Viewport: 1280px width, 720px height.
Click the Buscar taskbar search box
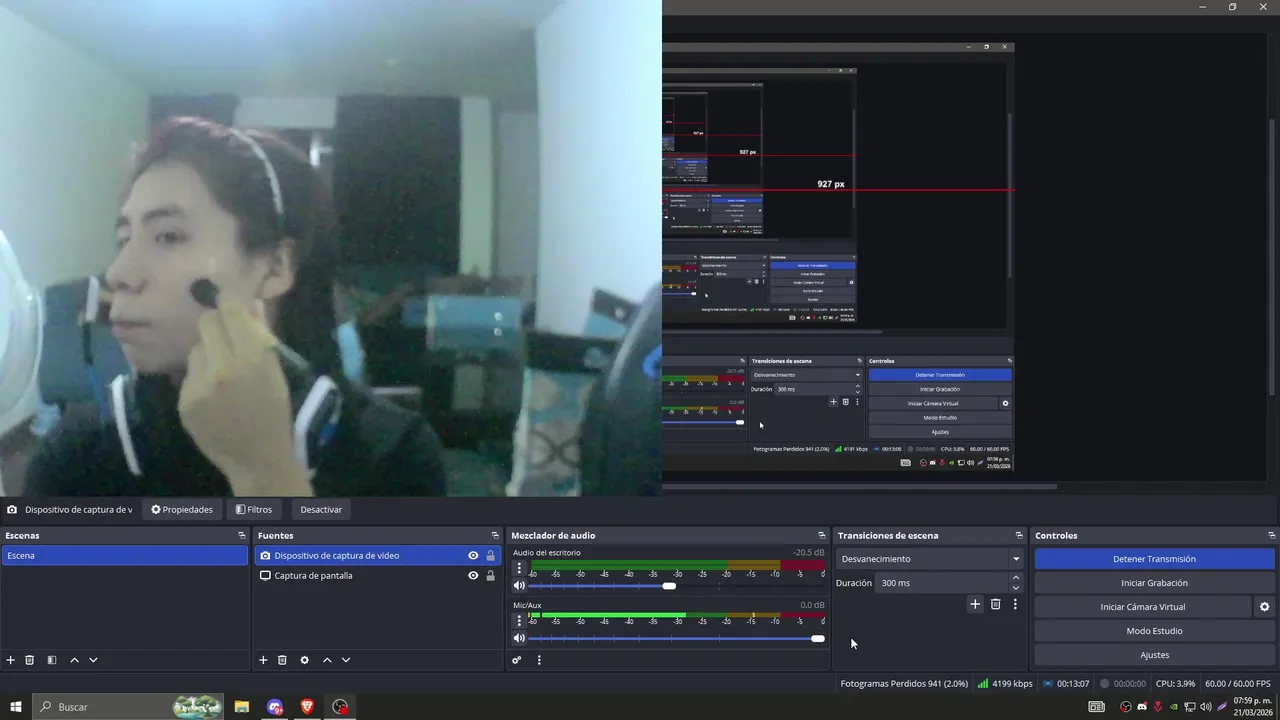[x=128, y=707]
